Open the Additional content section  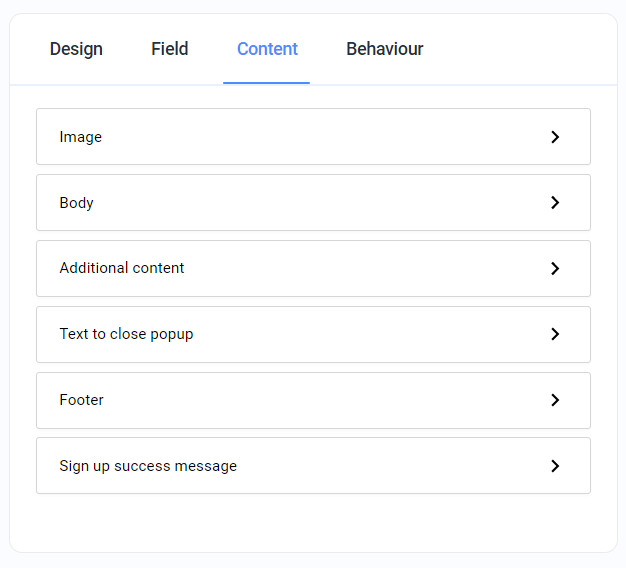tap(313, 269)
